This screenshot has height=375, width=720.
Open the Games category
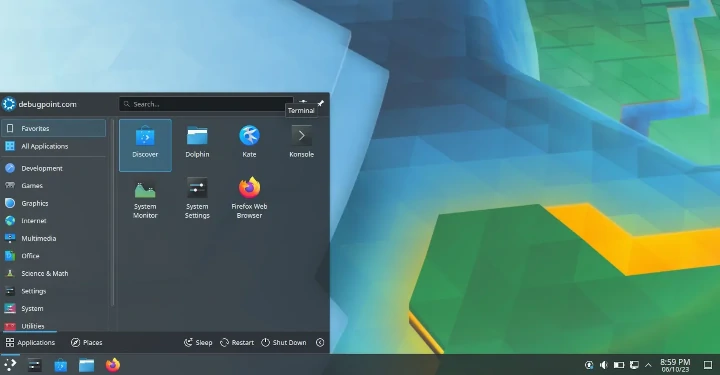53,186
